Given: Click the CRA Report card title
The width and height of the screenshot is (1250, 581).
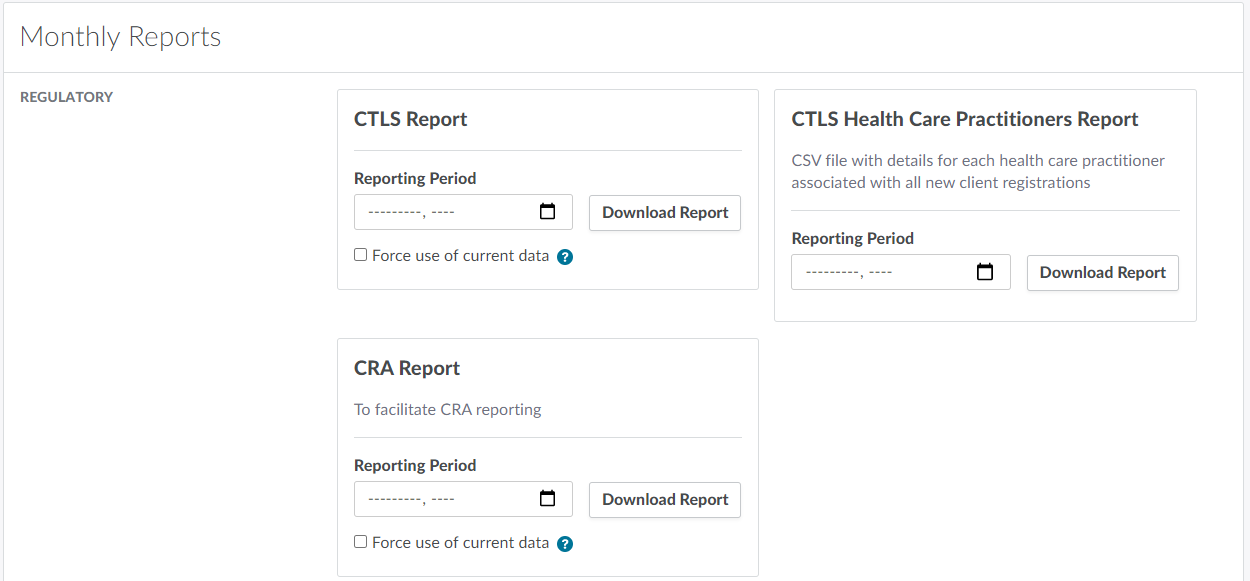Looking at the screenshot, I should point(407,368).
